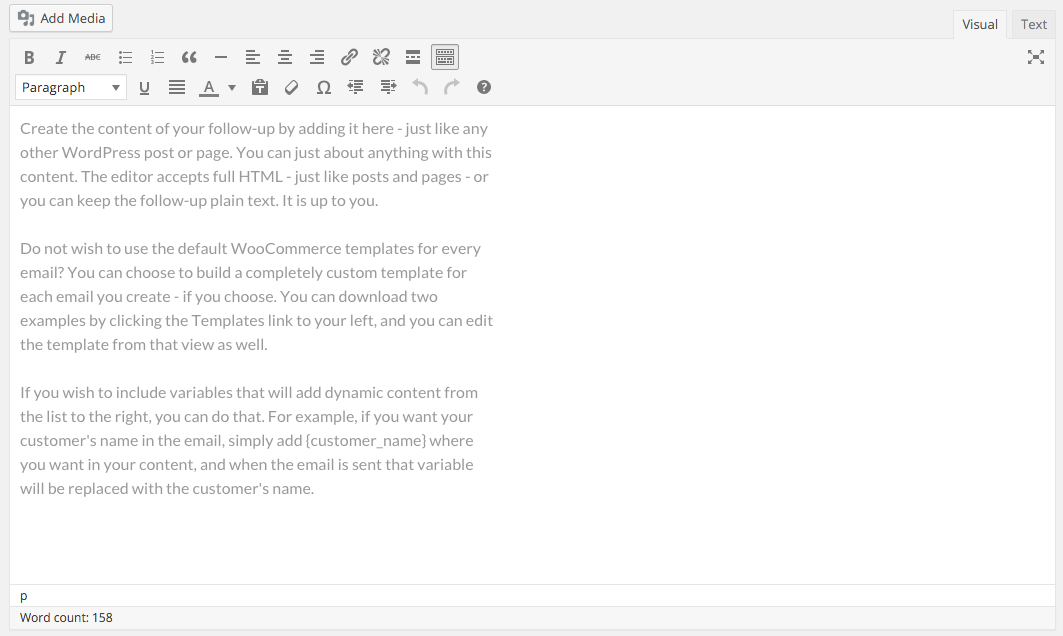Expand the text color picker arrow
The width and height of the screenshot is (1063, 636).
click(x=232, y=88)
